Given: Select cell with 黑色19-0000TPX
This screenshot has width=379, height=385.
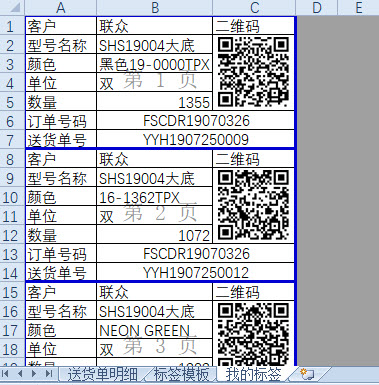Looking at the screenshot, I should tap(154, 63).
